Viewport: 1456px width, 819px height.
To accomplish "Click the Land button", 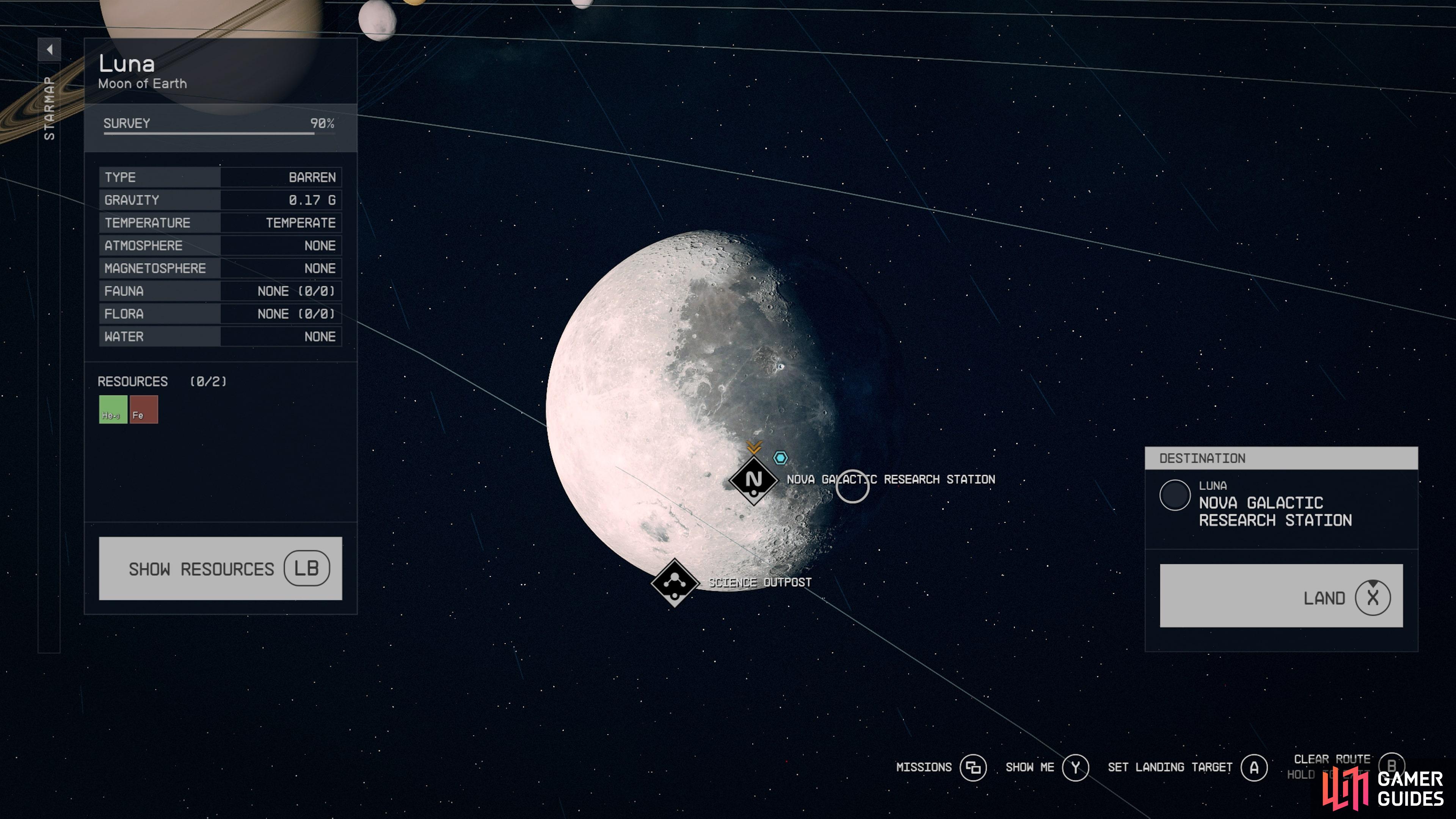I will coord(1281,596).
